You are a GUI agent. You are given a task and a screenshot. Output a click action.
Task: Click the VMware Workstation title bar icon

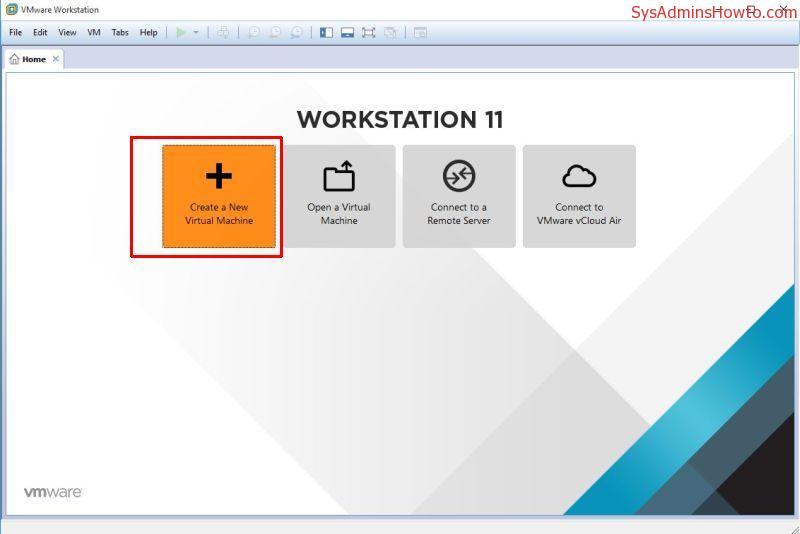[11, 9]
